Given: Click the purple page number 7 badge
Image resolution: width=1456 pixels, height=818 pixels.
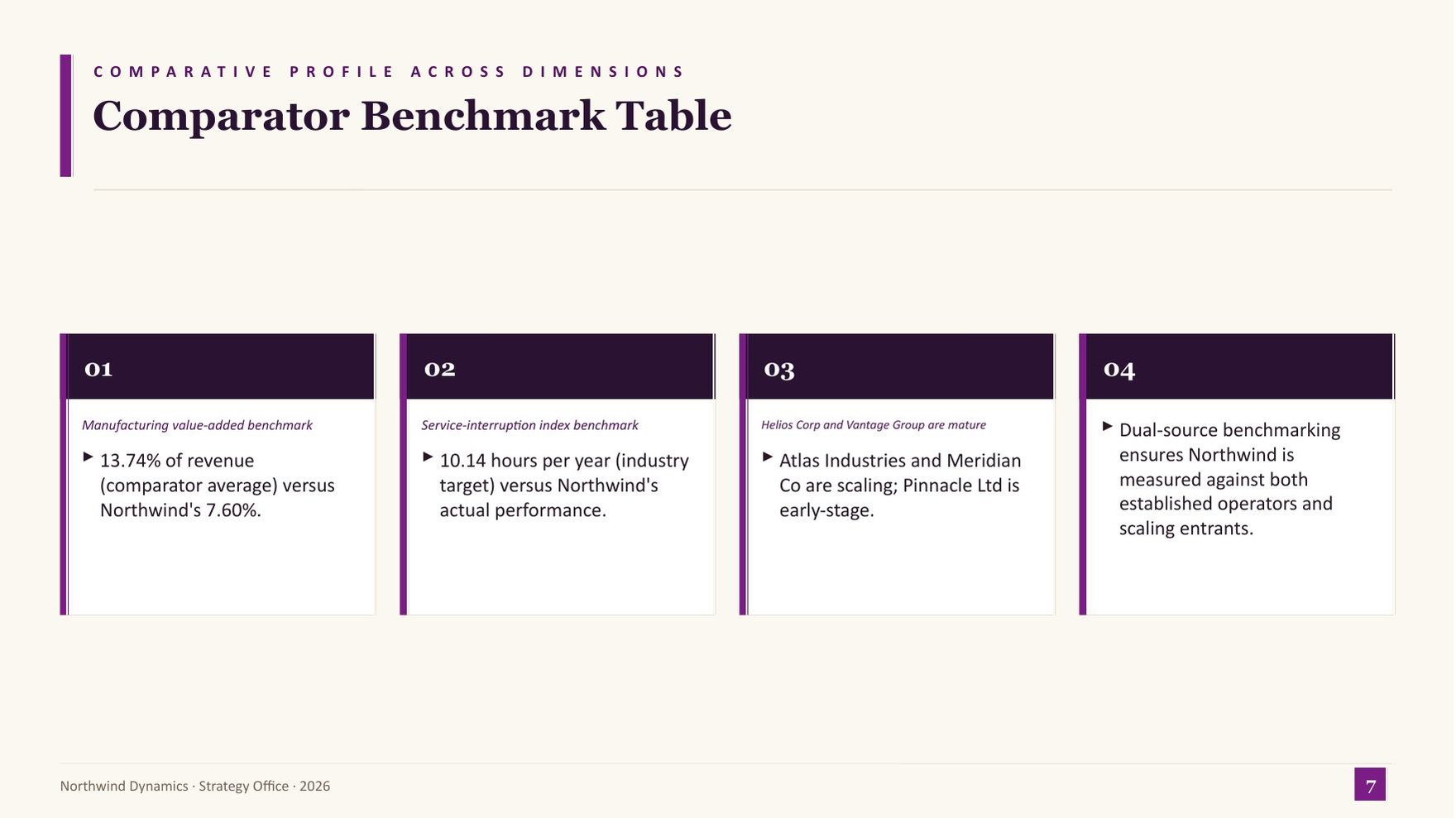Looking at the screenshot, I should (1372, 785).
